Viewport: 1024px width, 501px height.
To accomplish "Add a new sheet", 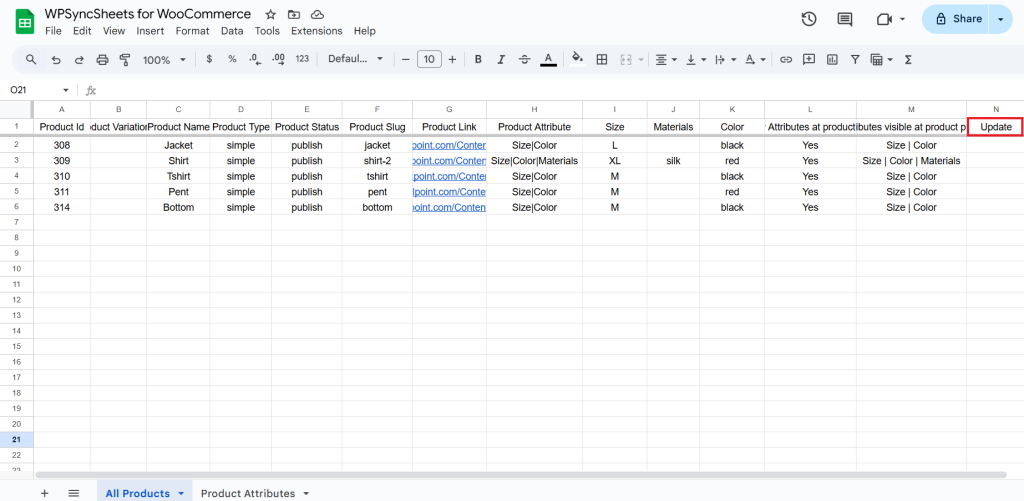I will [44, 493].
